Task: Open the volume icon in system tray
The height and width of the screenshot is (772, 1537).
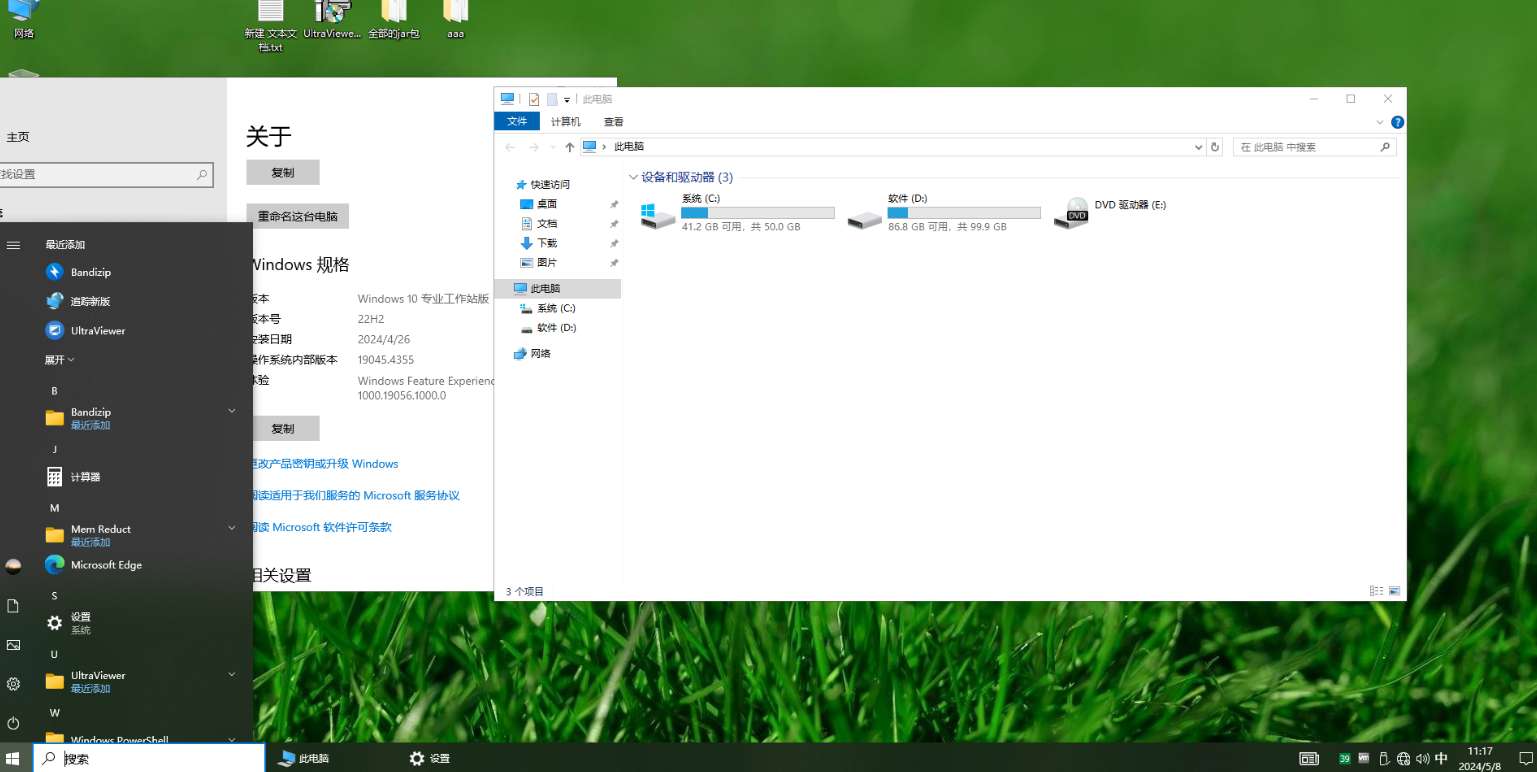Action: pos(1422,759)
